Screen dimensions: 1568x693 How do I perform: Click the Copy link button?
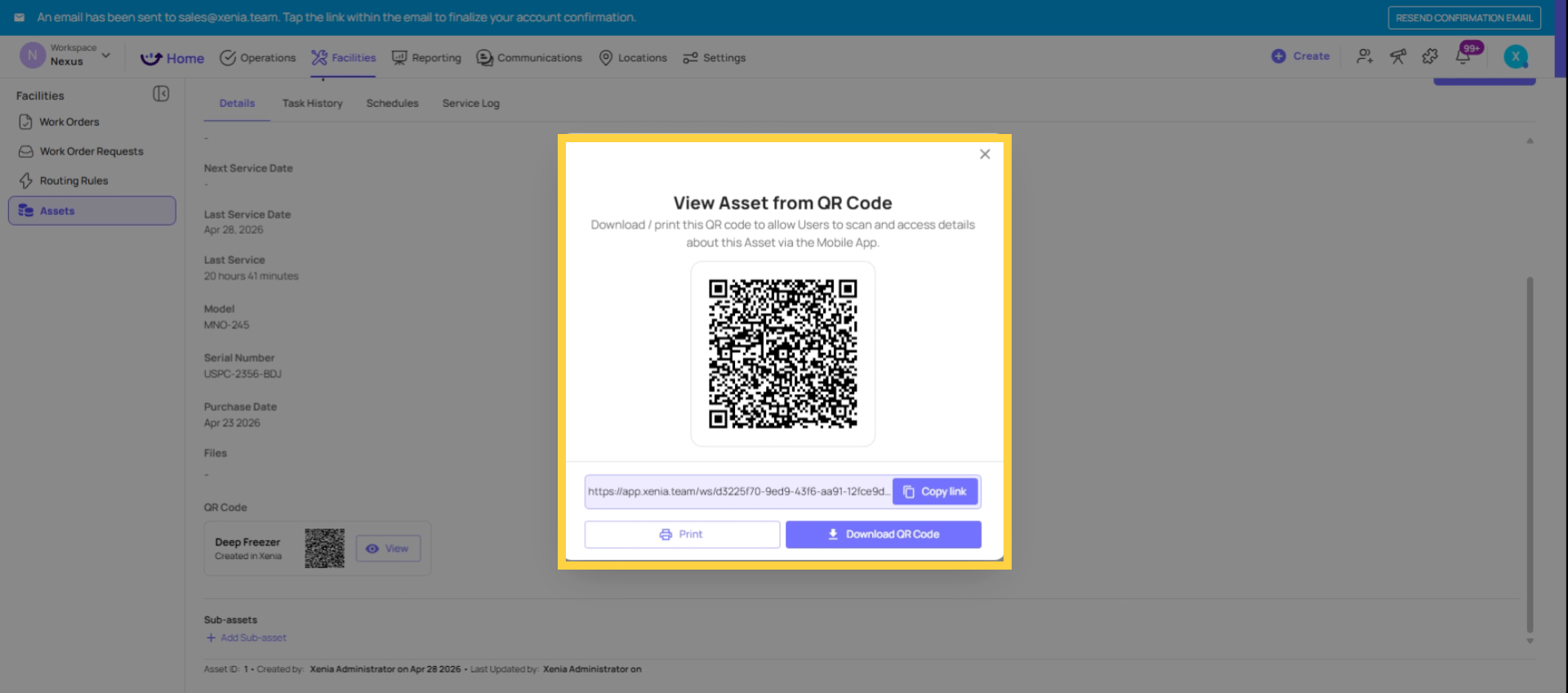[935, 491]
